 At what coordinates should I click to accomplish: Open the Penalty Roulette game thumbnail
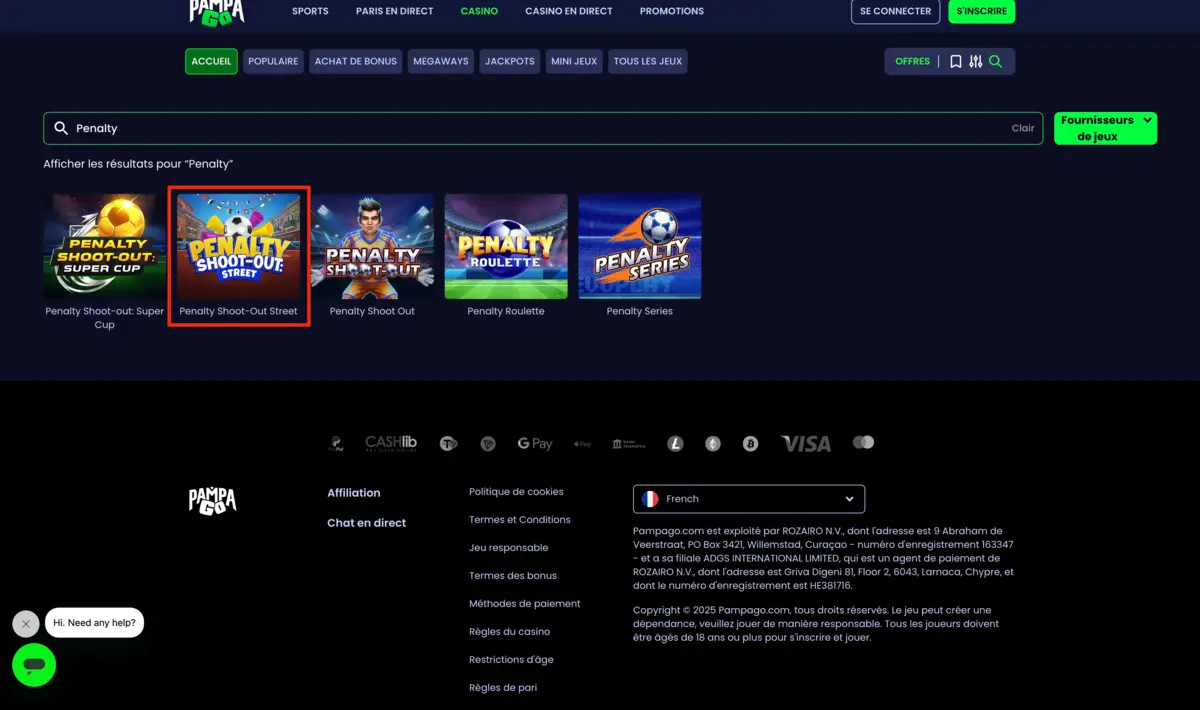pos(506,246)
